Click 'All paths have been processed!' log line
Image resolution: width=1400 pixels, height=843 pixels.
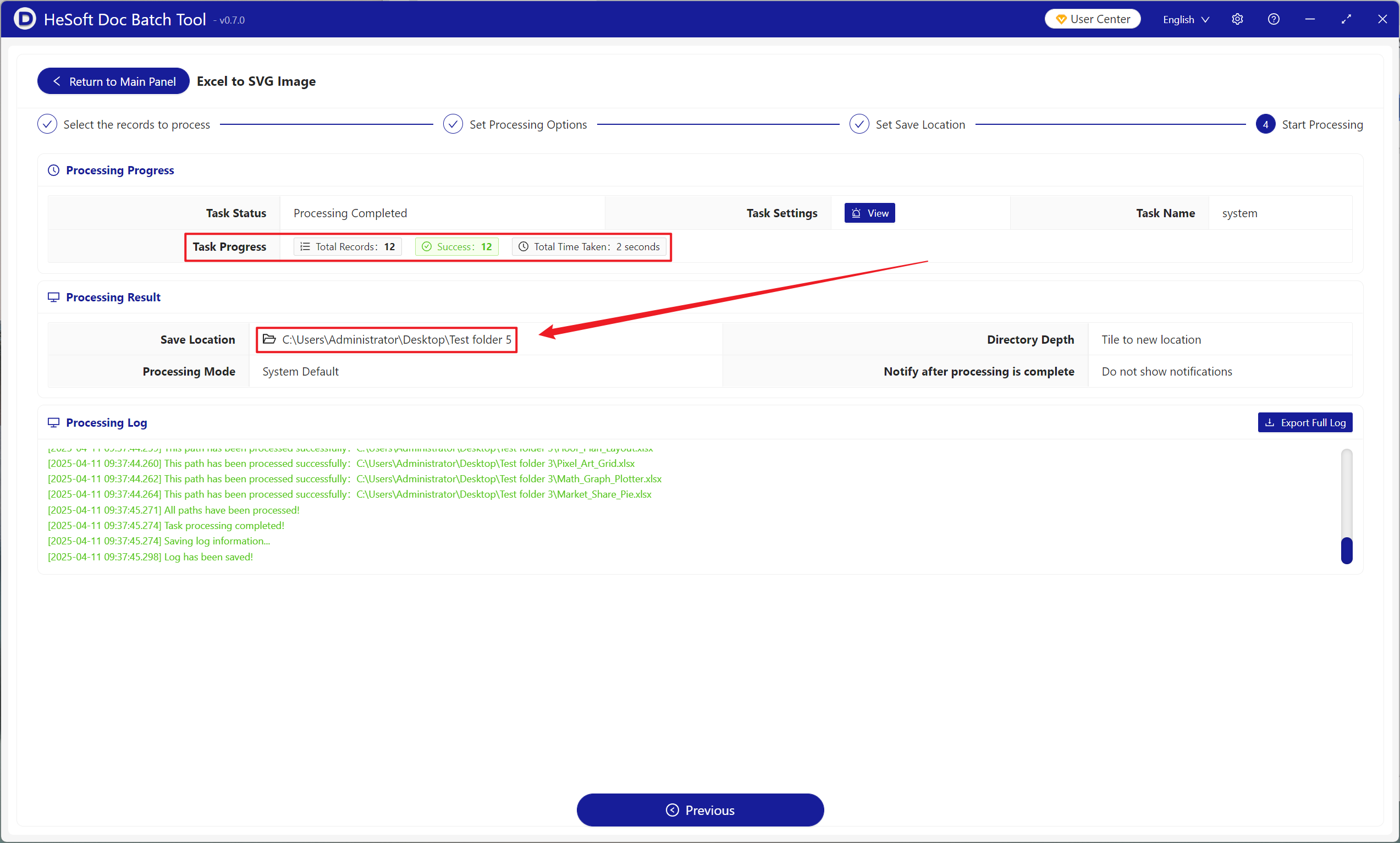[x=173, y=510]
